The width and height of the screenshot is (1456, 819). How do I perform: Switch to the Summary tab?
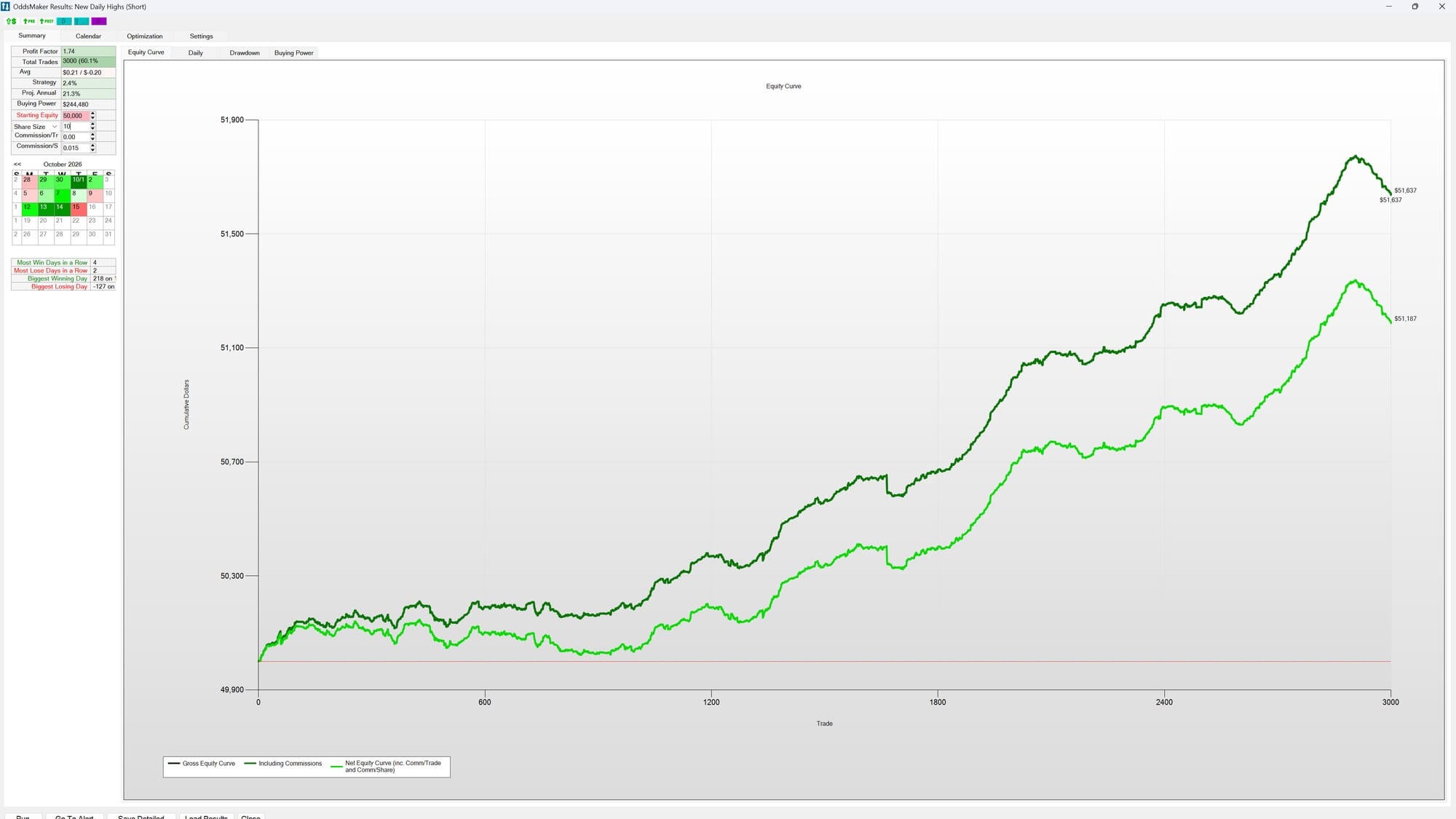pyautogui.click(x=32, y=36)
